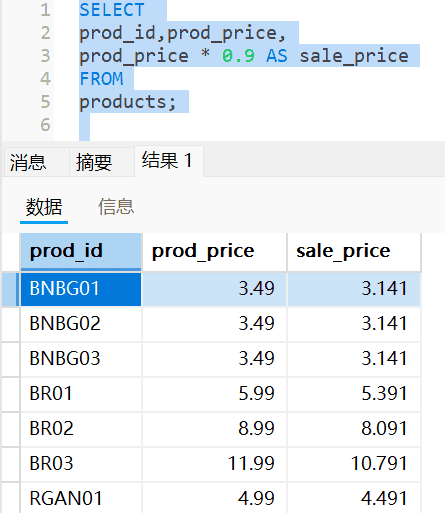Select cell BNBG01

[81, 289]
